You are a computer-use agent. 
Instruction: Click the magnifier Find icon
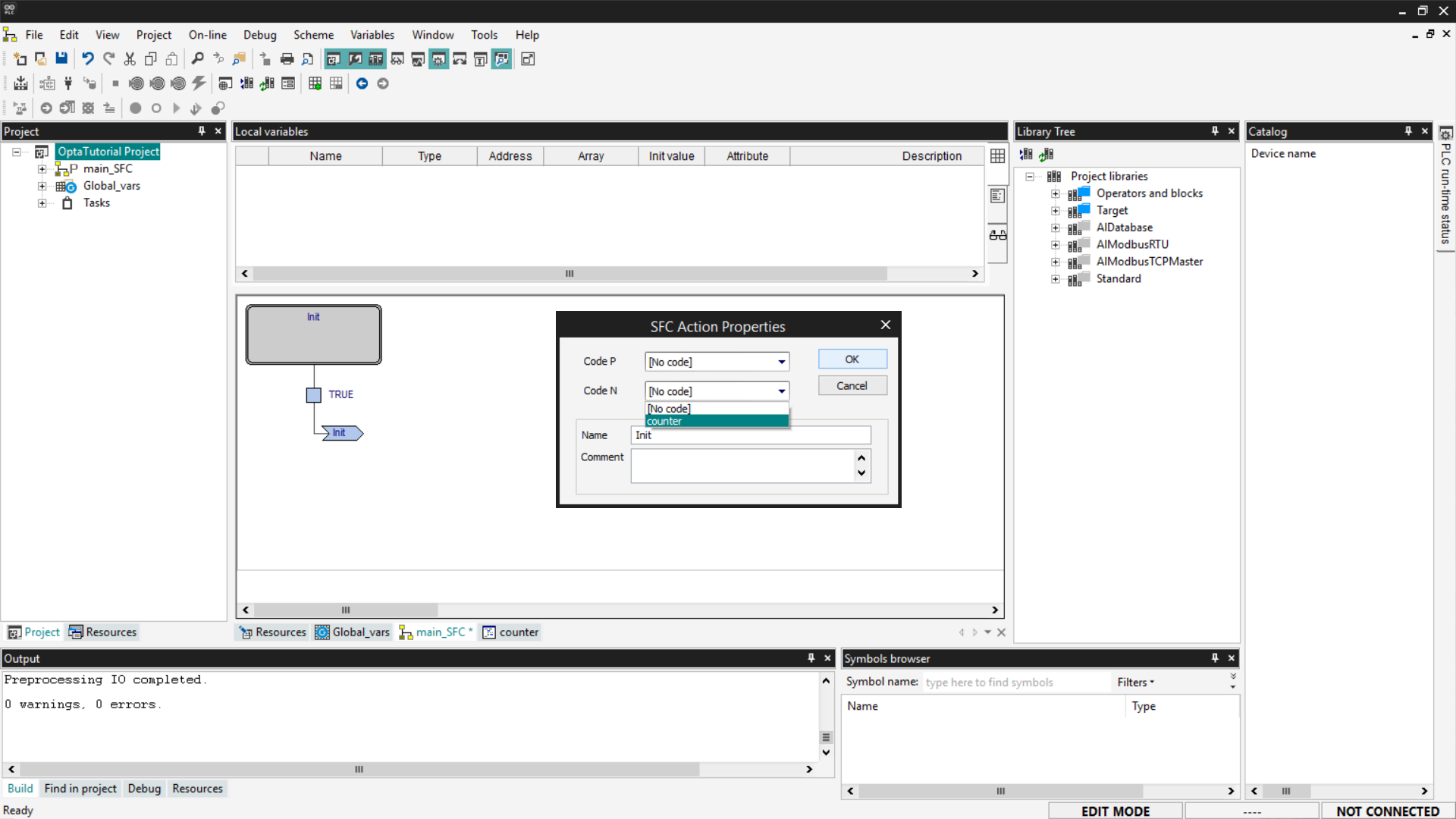point(197,59)
